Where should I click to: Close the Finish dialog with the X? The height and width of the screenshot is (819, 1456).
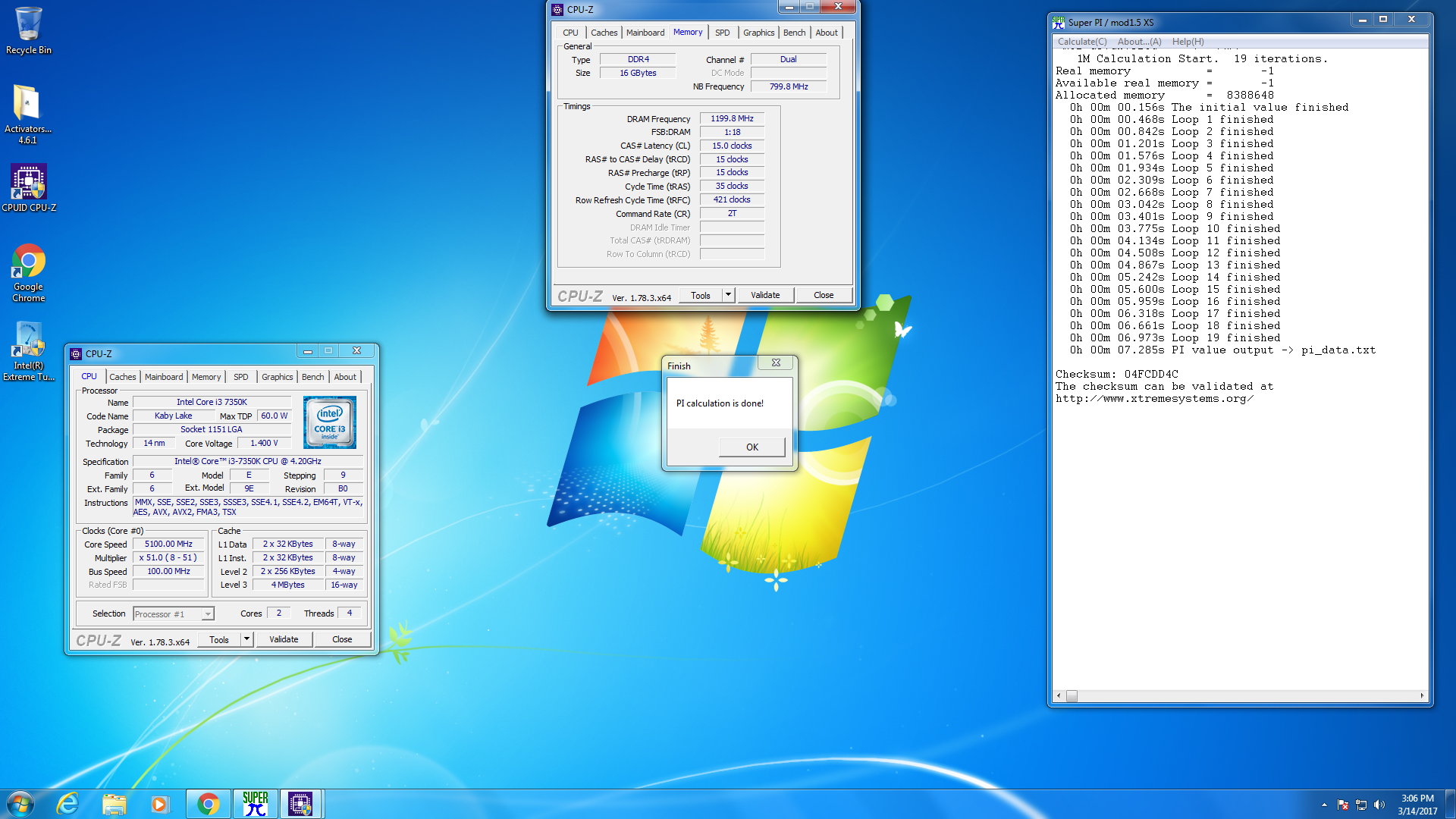pyautogui.click(x=776, y=362)
